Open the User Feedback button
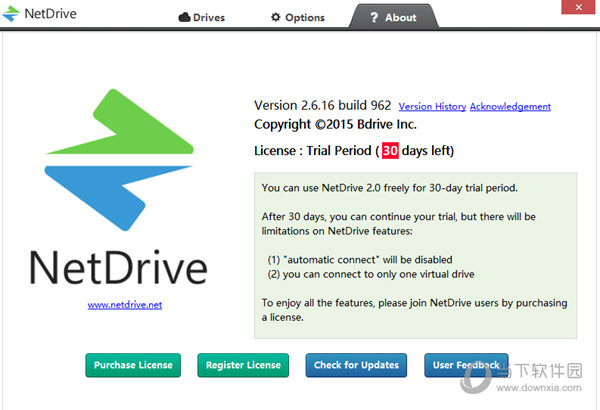The width and height of the screenshot is (600, 410). (466, 365)
